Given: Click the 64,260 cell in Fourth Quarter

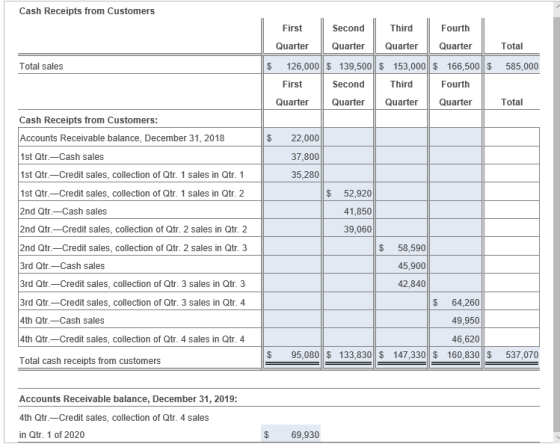Looking at the screenshot, I should pyautogui.click(x=455, y=302).
